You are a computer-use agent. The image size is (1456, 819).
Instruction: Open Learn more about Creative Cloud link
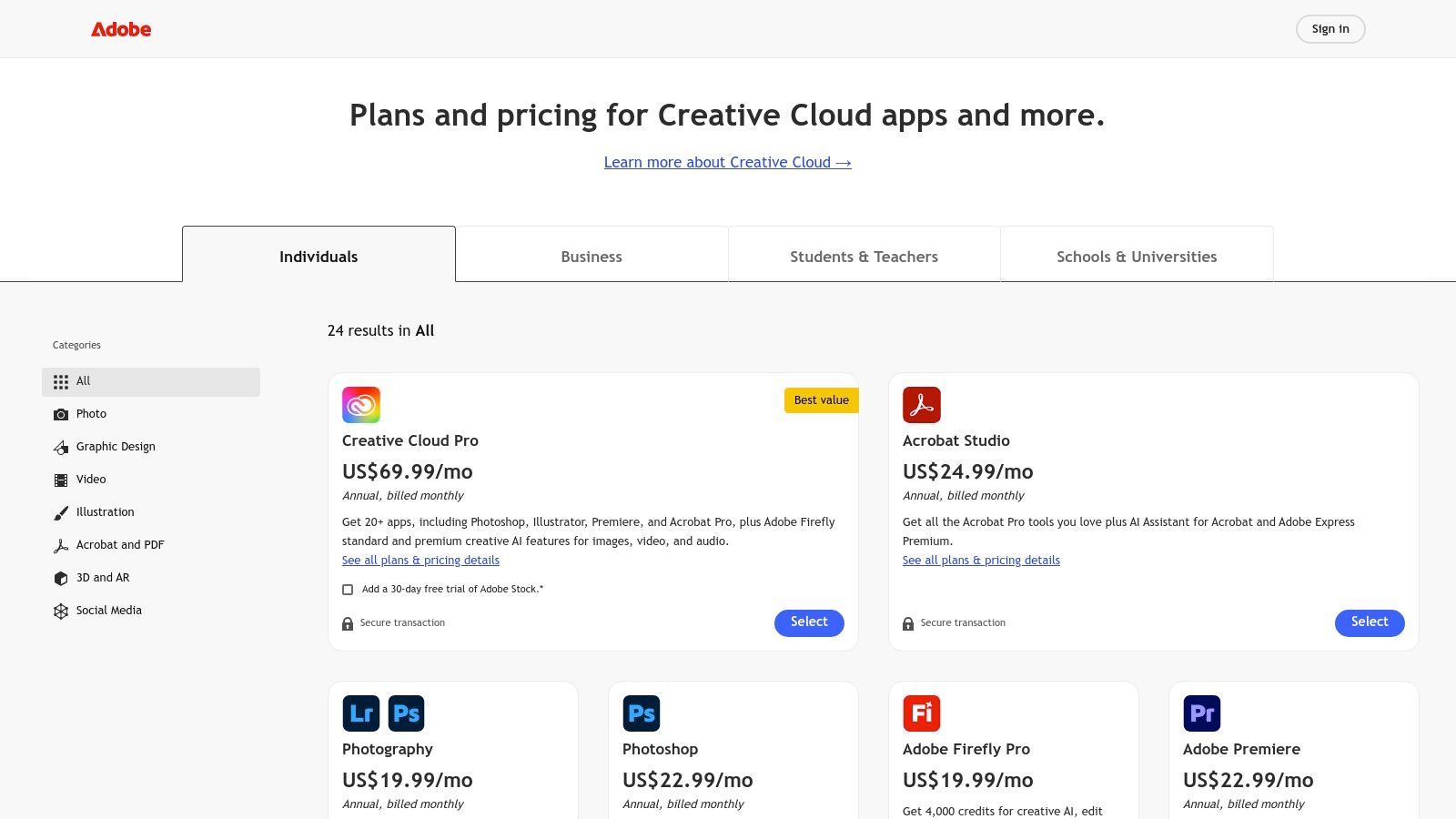tap(727, 162)
